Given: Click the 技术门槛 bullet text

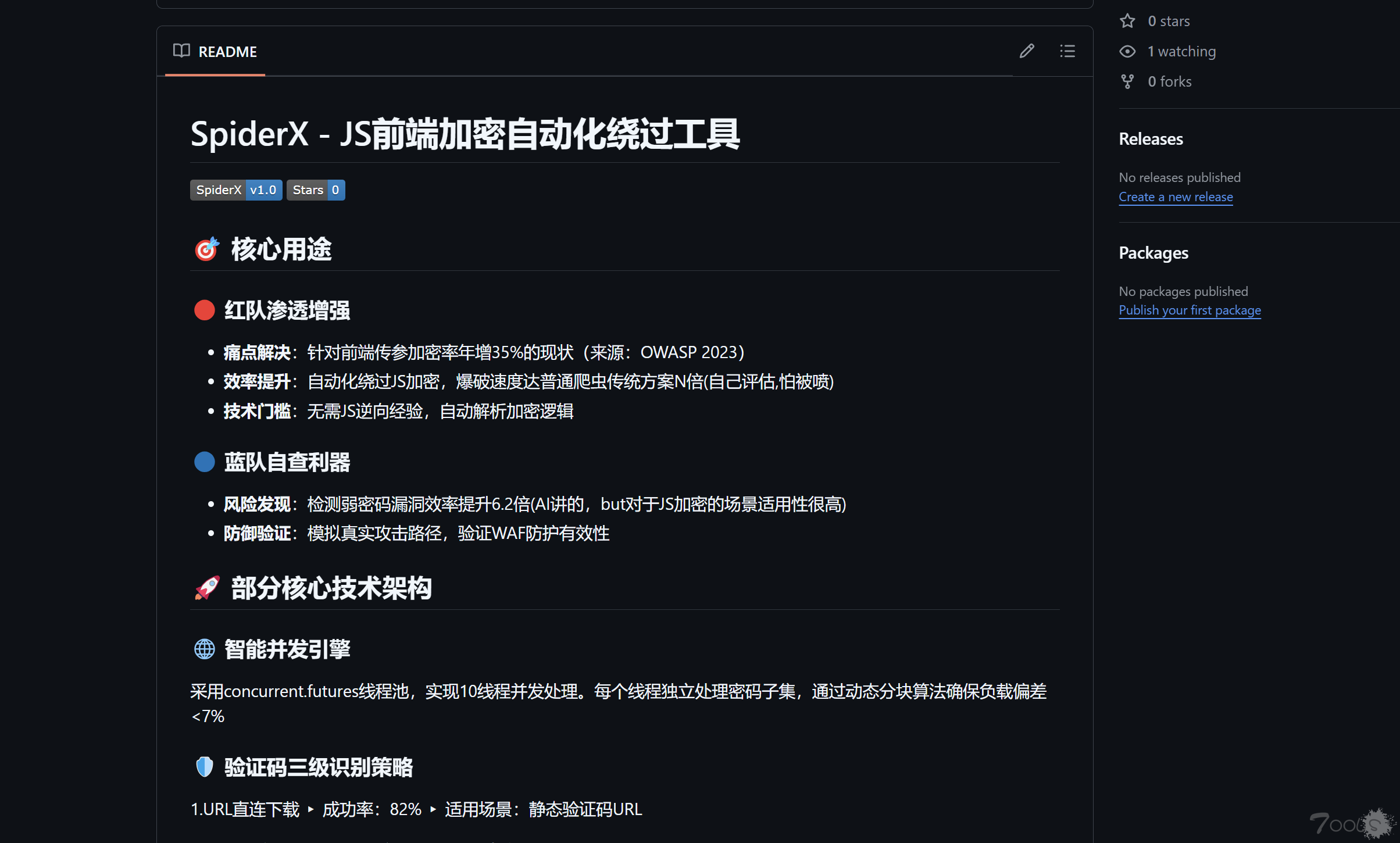Looking at the screenshot, I should point(398,412).
